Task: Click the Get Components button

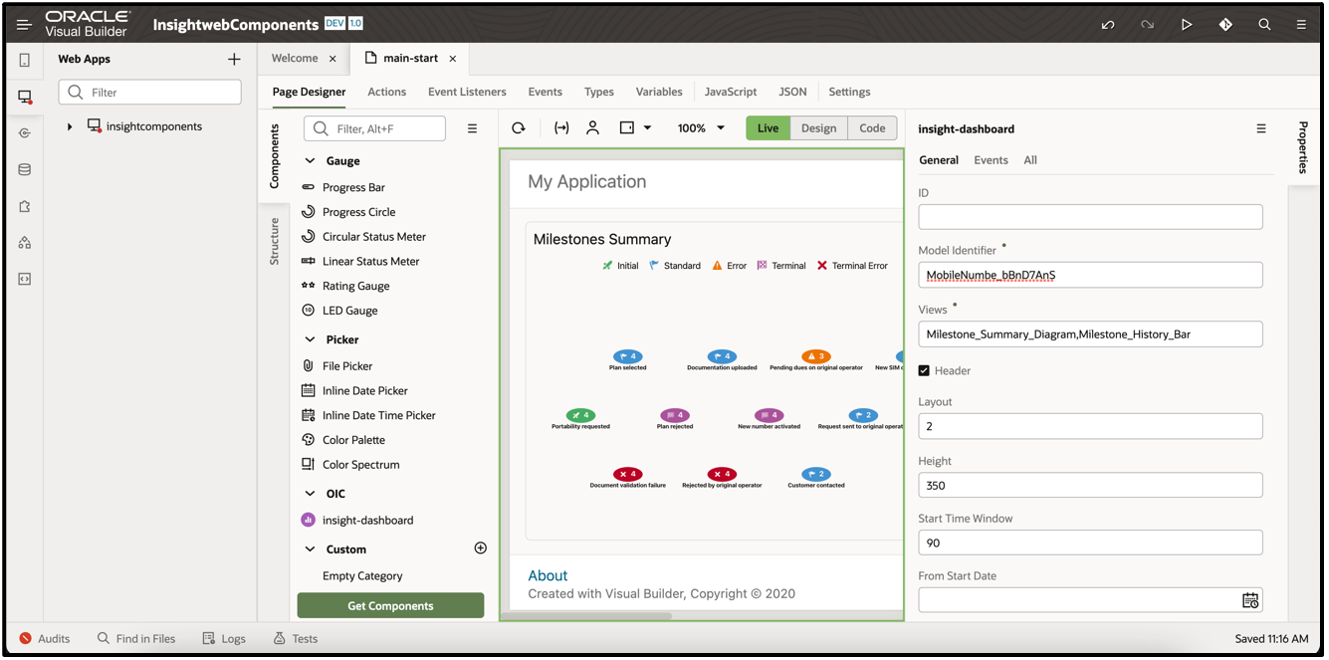Action: pyautogui.click(x=390, y=606)
